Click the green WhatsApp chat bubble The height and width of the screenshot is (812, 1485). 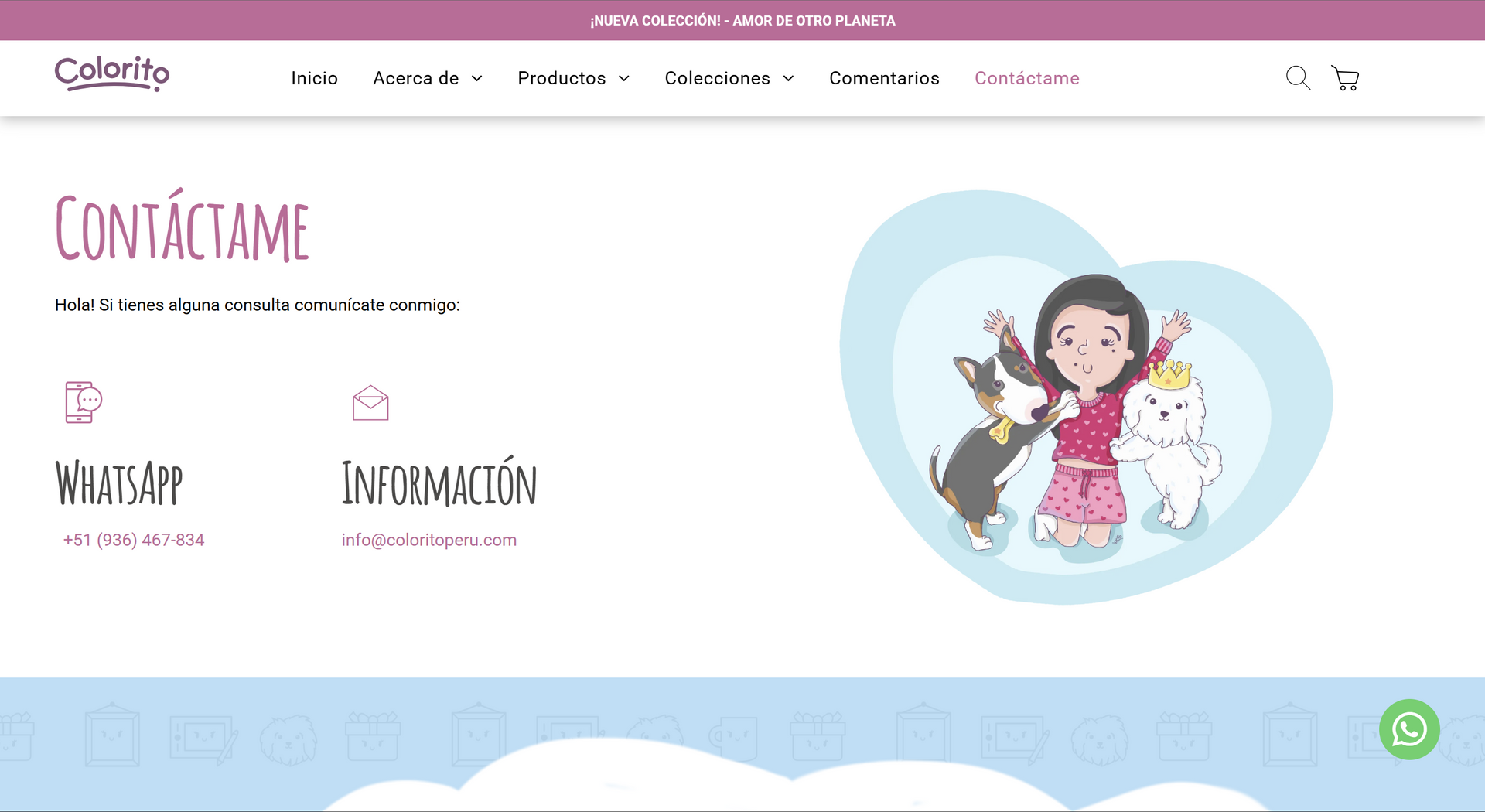1409,729
